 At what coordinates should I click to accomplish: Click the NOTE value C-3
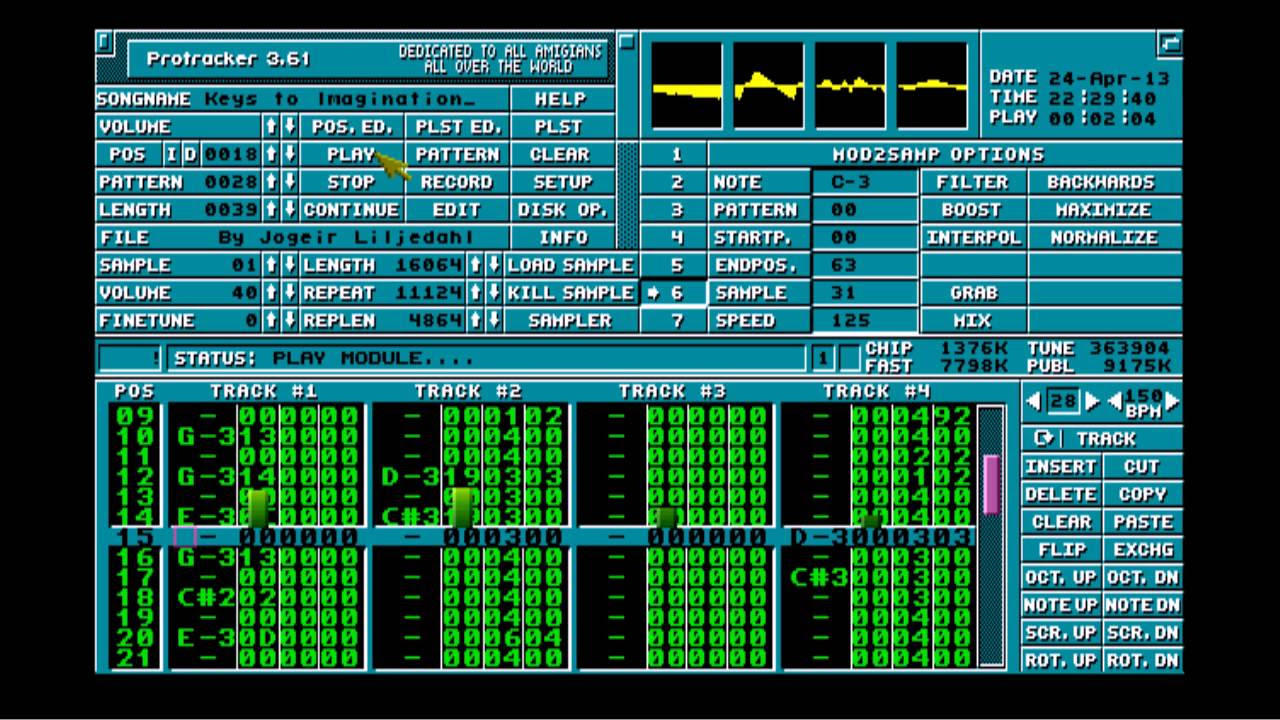866,183
